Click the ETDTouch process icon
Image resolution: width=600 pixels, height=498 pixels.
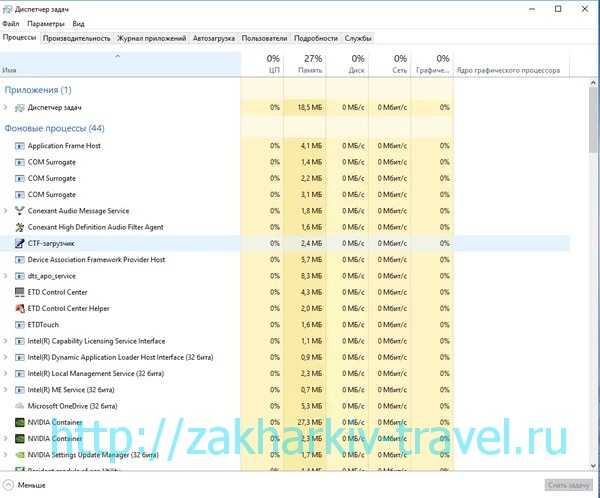tap(20, 325)
